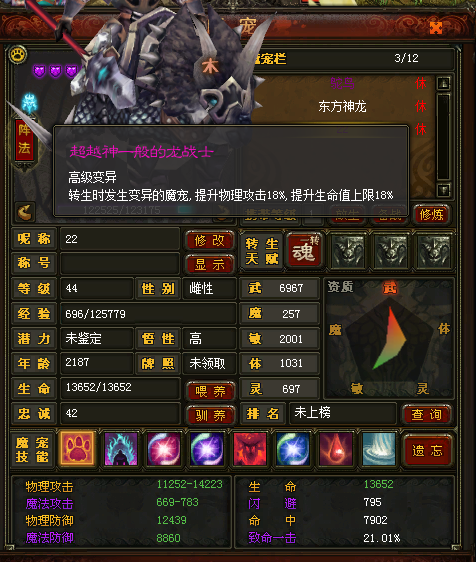Viewport: 476px width, 562px height.
Task: Click the 修改 nickname button
Action: [210, 240]
